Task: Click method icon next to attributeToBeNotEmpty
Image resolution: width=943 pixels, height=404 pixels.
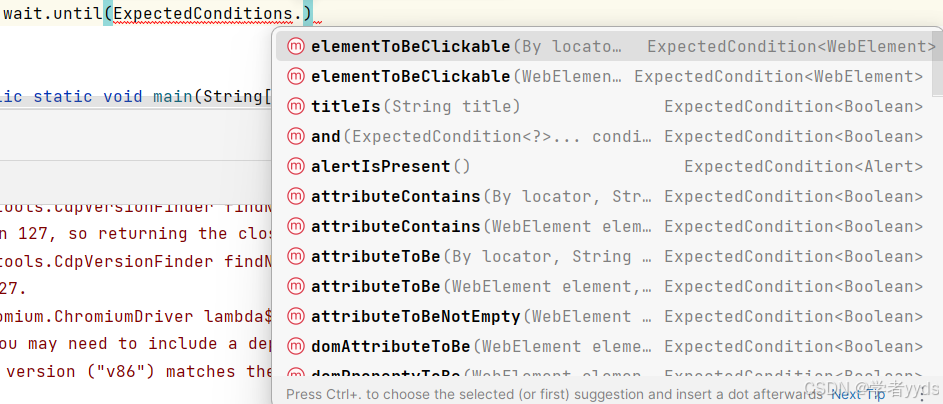Action: pyautogui.click(x=295, y=316)
